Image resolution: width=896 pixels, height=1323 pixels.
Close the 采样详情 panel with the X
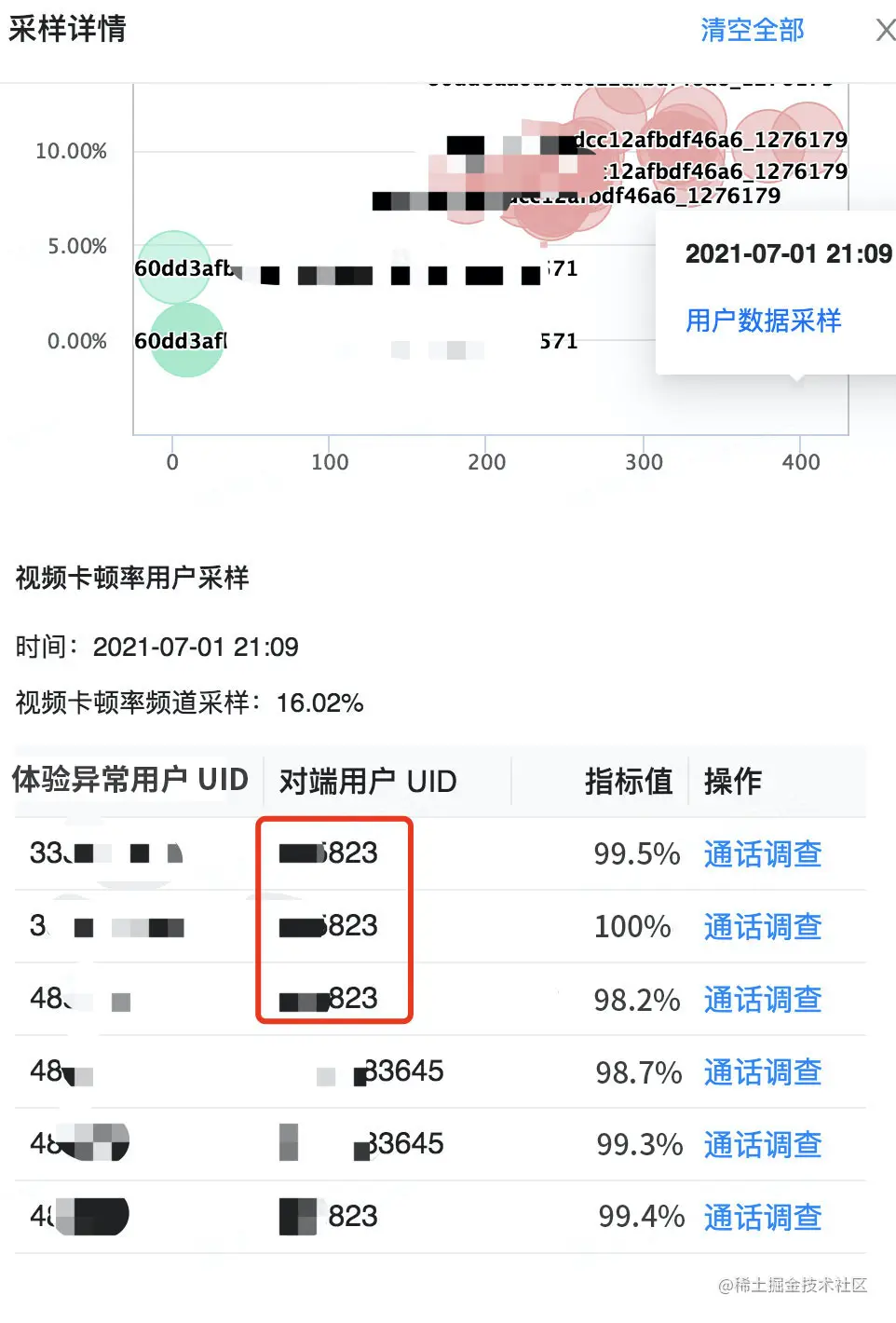884,31
